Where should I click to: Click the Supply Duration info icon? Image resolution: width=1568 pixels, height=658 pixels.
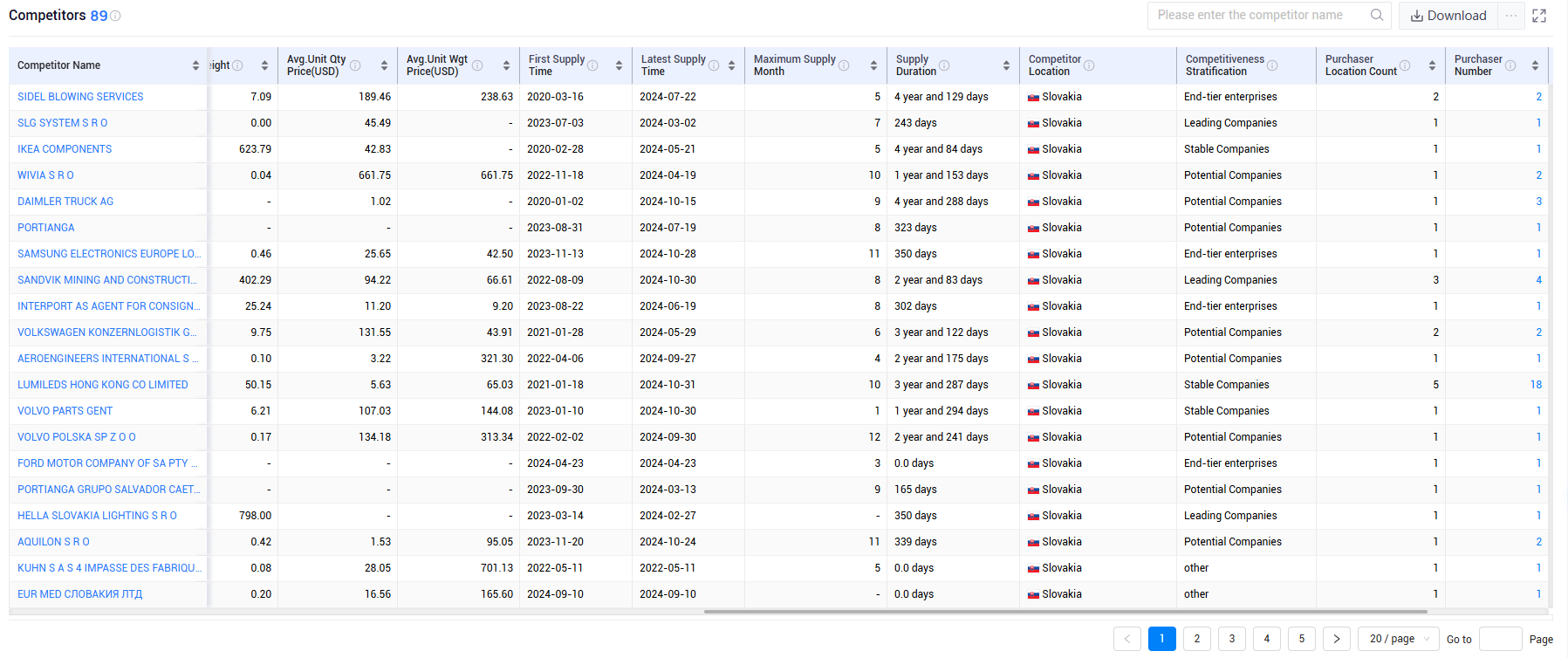point(944,65)
